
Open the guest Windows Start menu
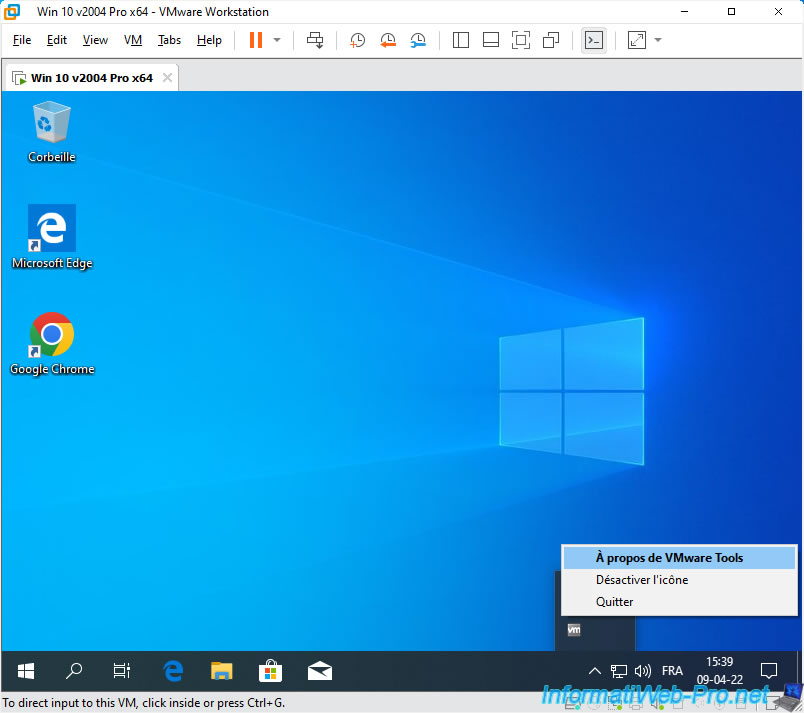[26, 671]
